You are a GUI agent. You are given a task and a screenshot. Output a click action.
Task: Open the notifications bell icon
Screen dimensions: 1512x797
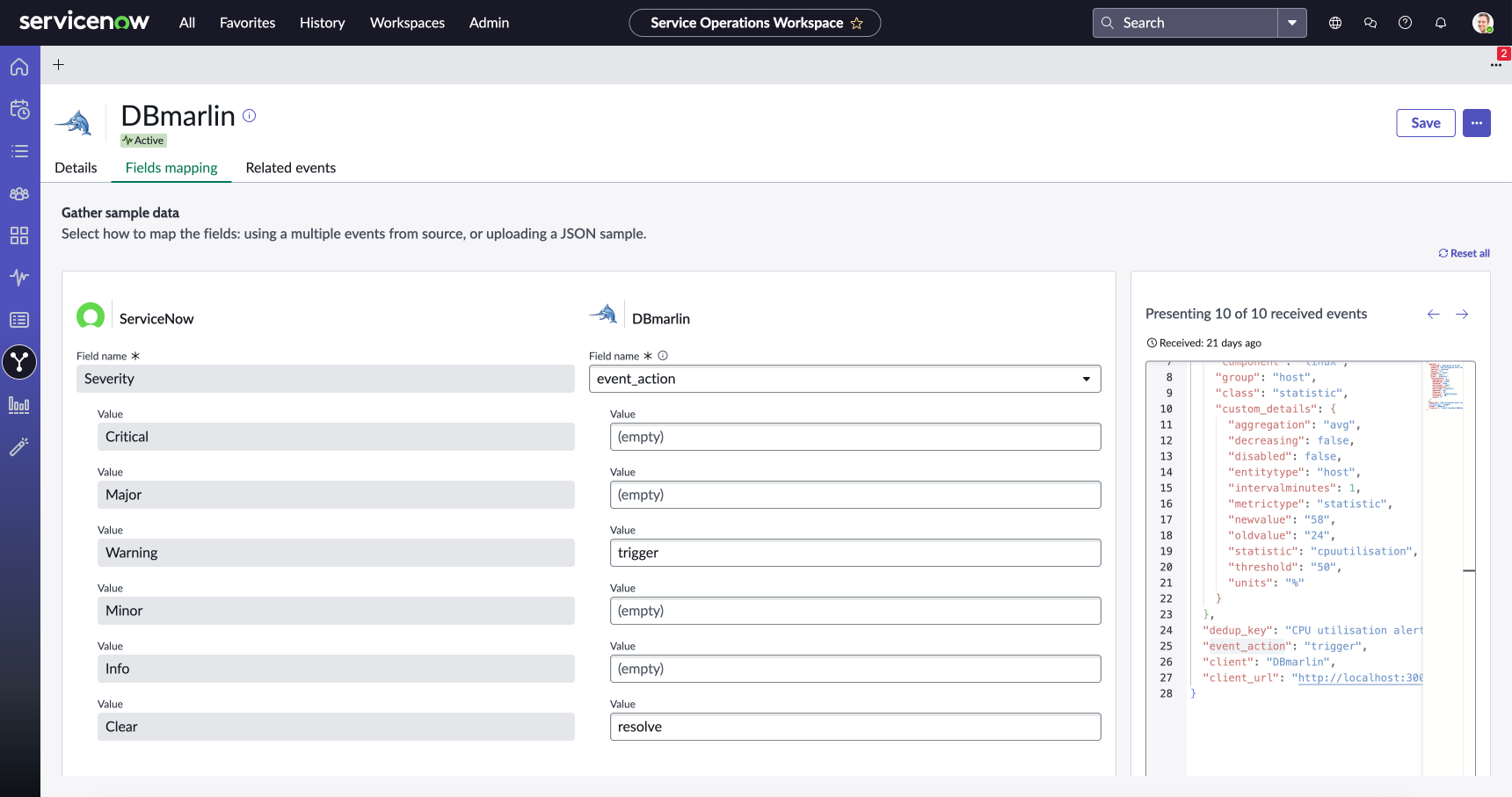point(1441,23)
